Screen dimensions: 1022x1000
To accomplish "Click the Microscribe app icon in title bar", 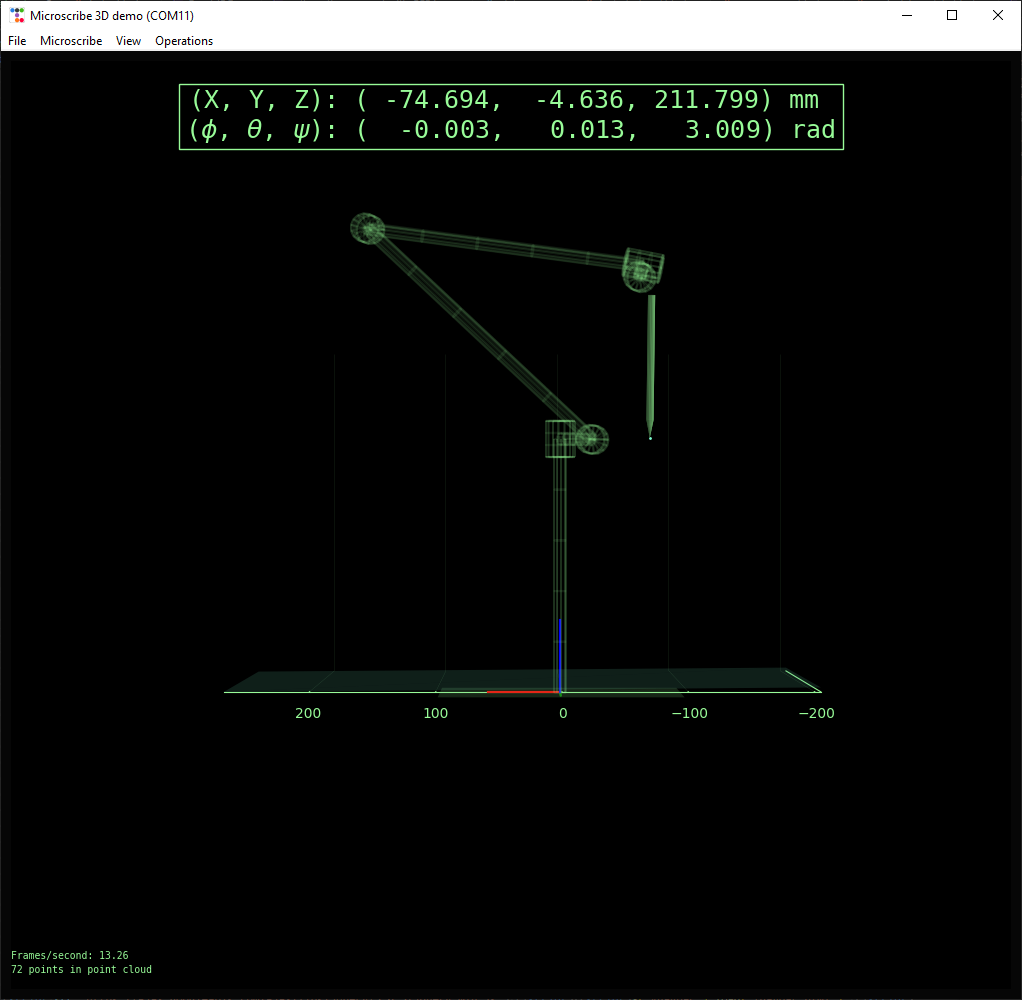I will (17, 15).
